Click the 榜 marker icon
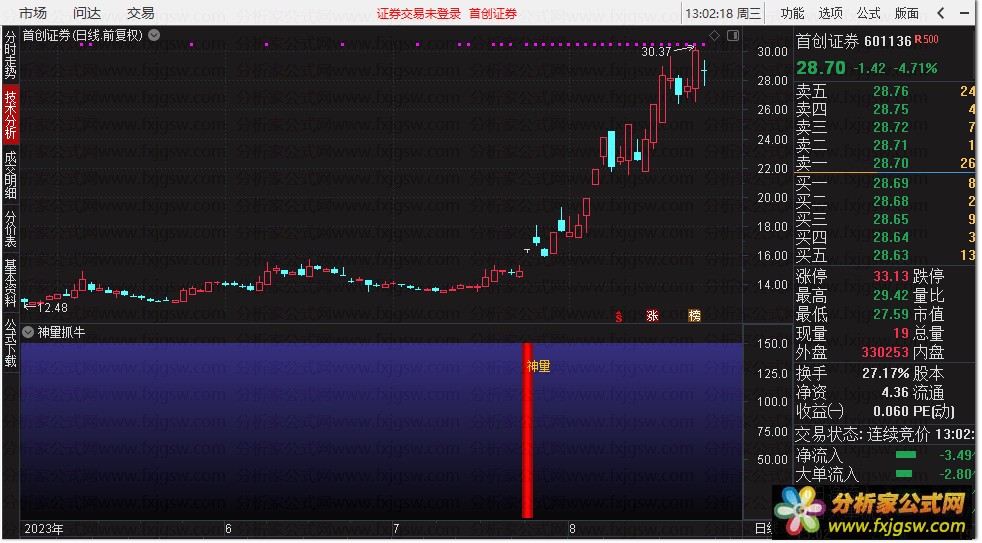The height and width of the screenshot is (543, 982). coord(695,316)
